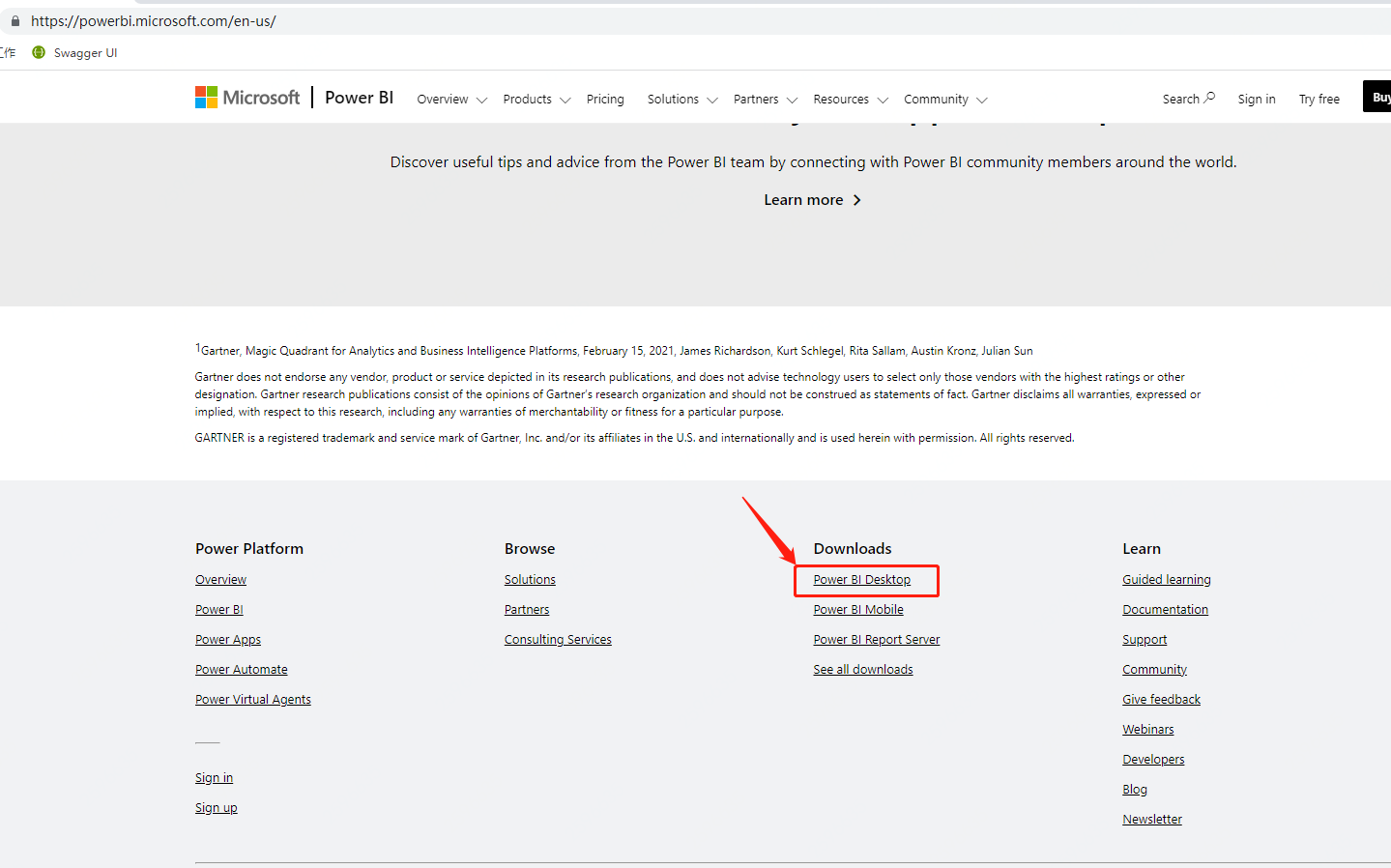Click the footer Sign in link
1391x868 pixels.
pos(214,778)
